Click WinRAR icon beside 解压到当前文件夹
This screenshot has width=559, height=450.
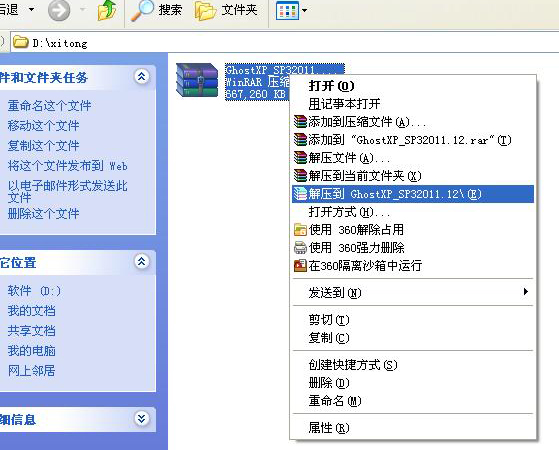(300, 175)
